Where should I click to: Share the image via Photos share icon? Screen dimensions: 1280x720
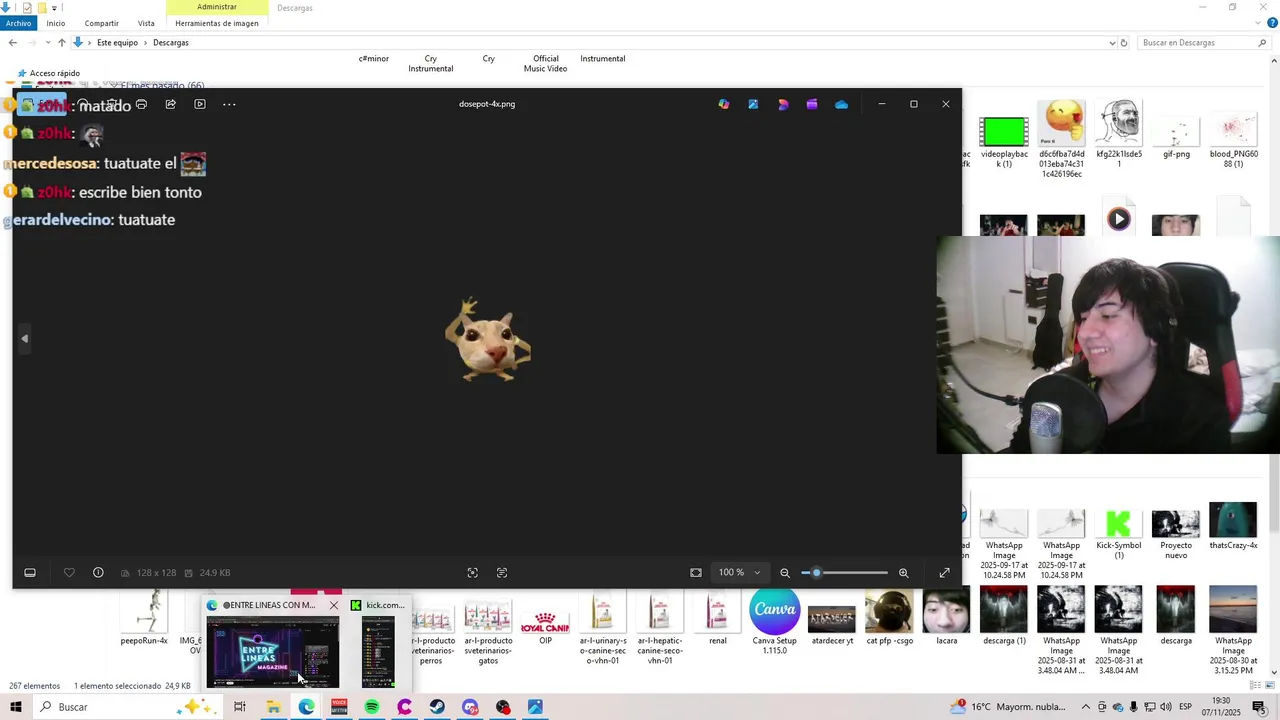[x=170, y=104]
